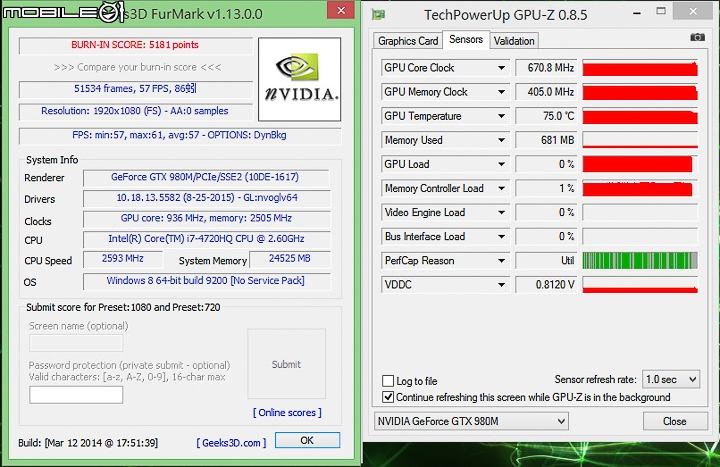Image resolution: width=720 pixels, height=467 pixels.
Task: Click the 670.8 MHz core clock value
Action: [546, 68]
